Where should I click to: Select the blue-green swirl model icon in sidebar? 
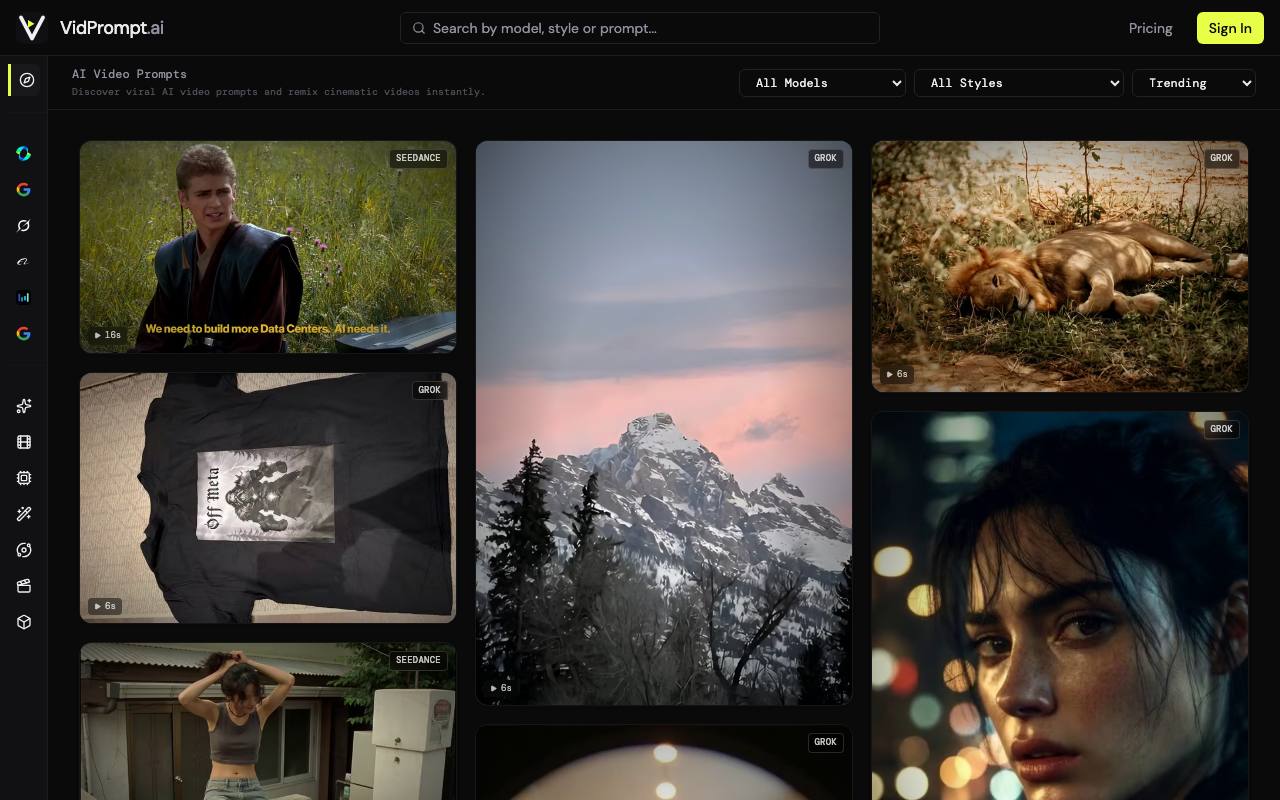click(x=24, y=153)
